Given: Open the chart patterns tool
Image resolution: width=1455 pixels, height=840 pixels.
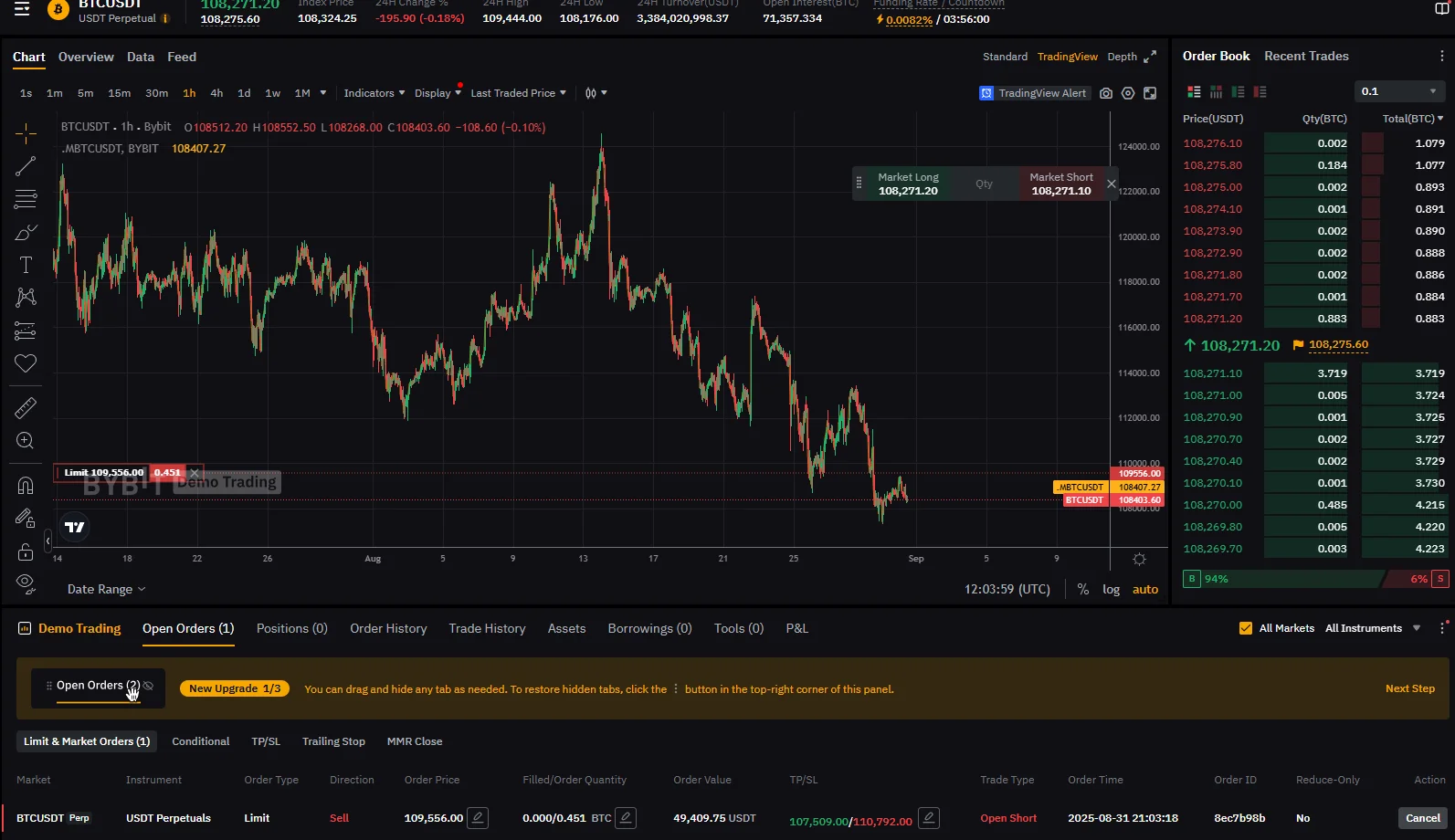Looking at the screenshot, I should (26, 298).
